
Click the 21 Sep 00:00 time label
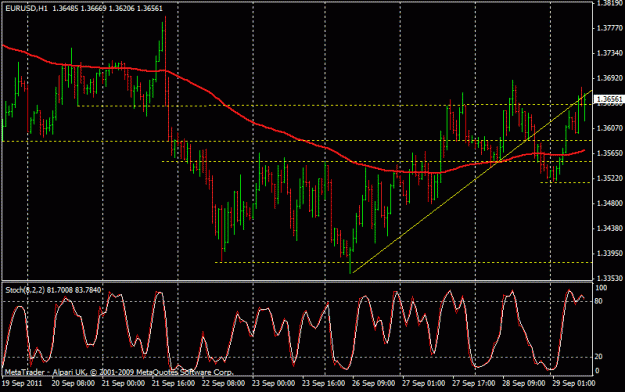pos(123,383)
